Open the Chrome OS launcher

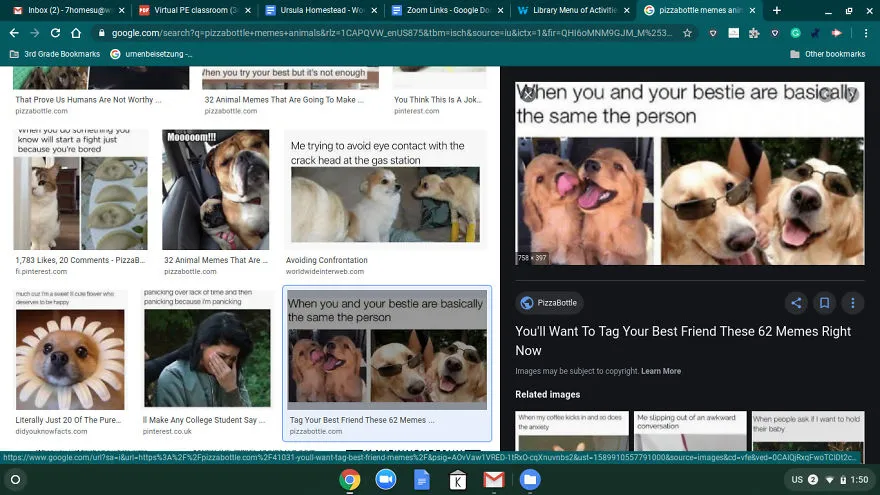pos(16,480)
